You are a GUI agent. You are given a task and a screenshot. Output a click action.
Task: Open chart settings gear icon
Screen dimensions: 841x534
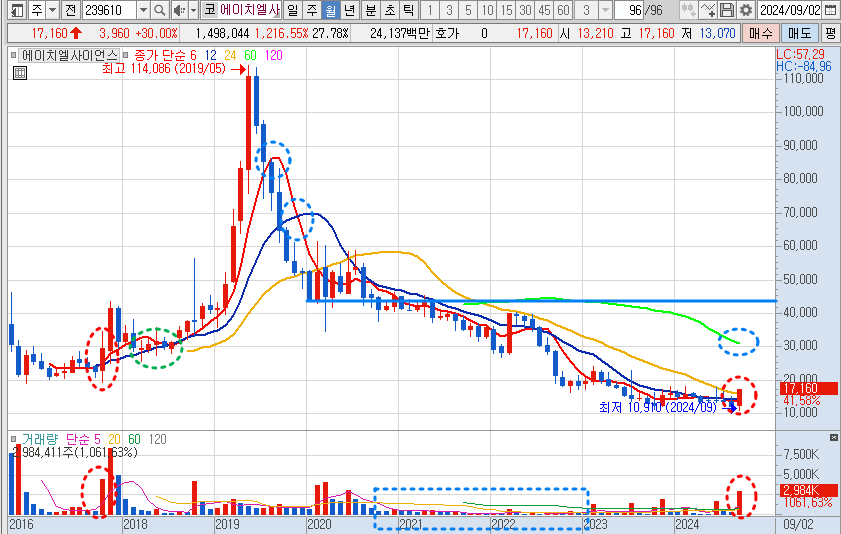746,10
